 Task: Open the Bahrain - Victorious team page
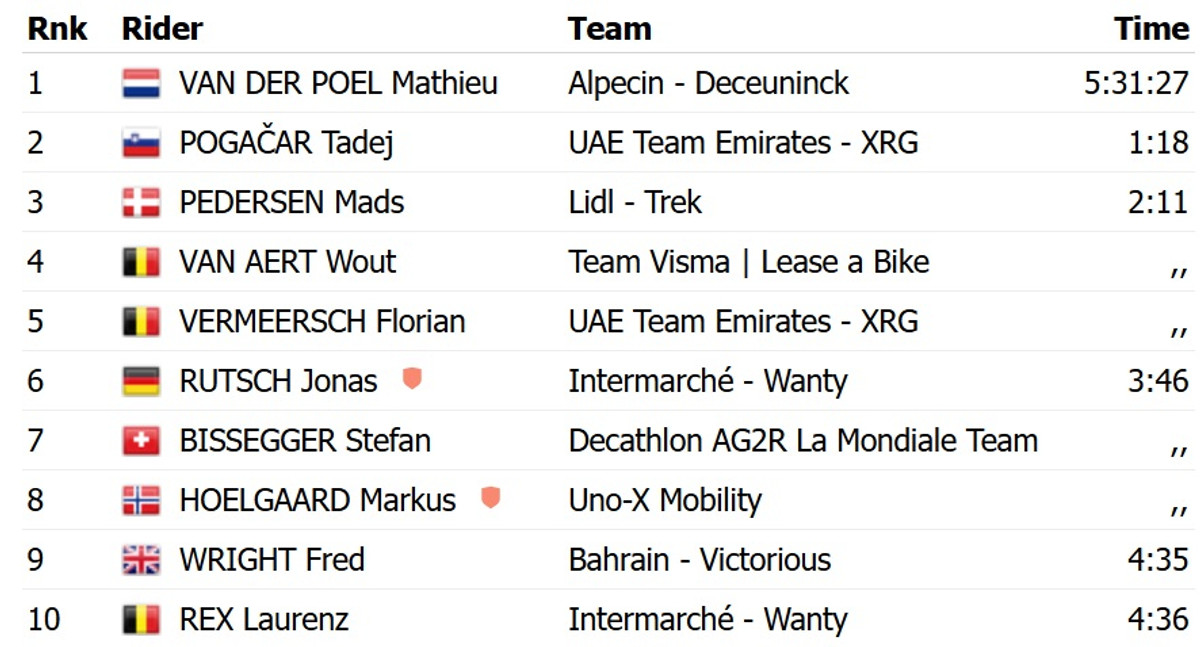(699, 560)
